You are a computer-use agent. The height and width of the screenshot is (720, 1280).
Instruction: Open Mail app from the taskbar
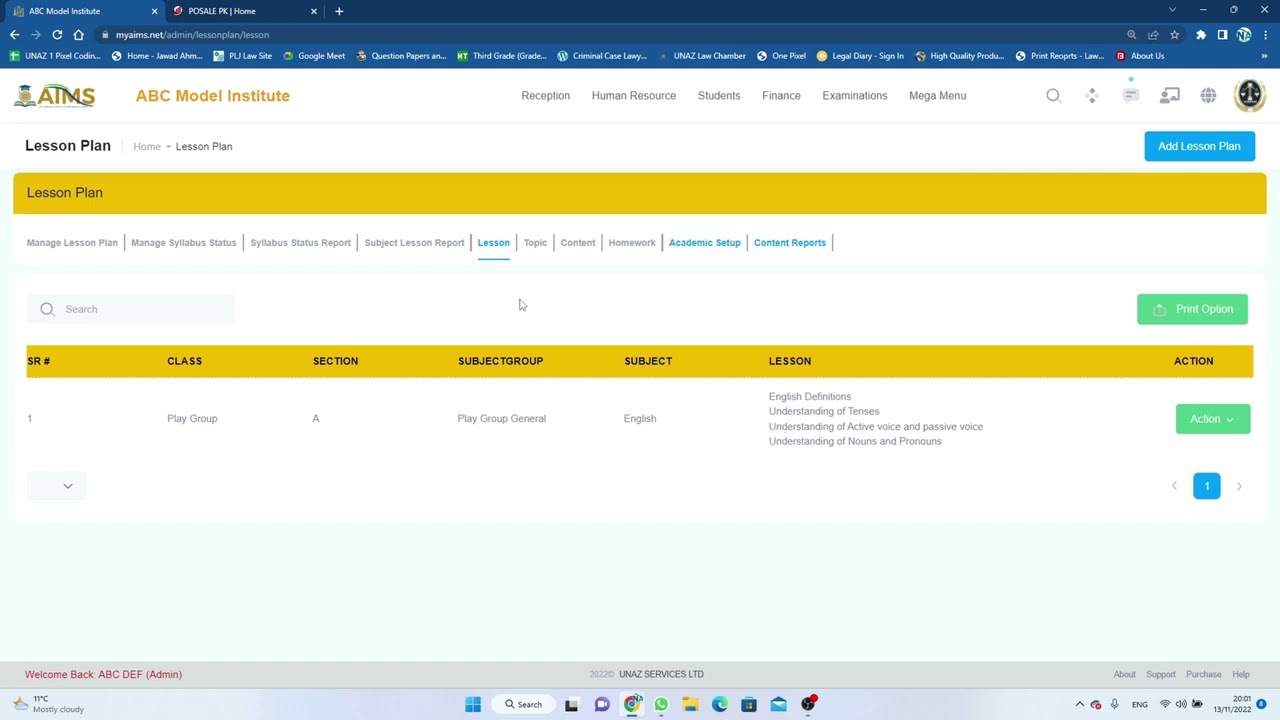[x=779, y=705]
